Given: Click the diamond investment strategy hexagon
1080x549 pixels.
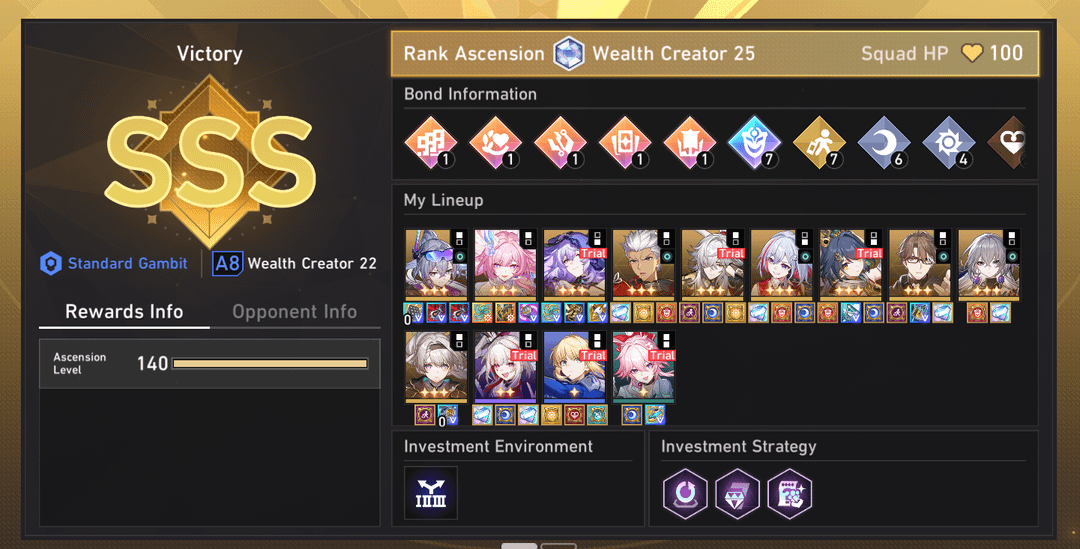Looking at the screenshot, I should coord(737,493).
